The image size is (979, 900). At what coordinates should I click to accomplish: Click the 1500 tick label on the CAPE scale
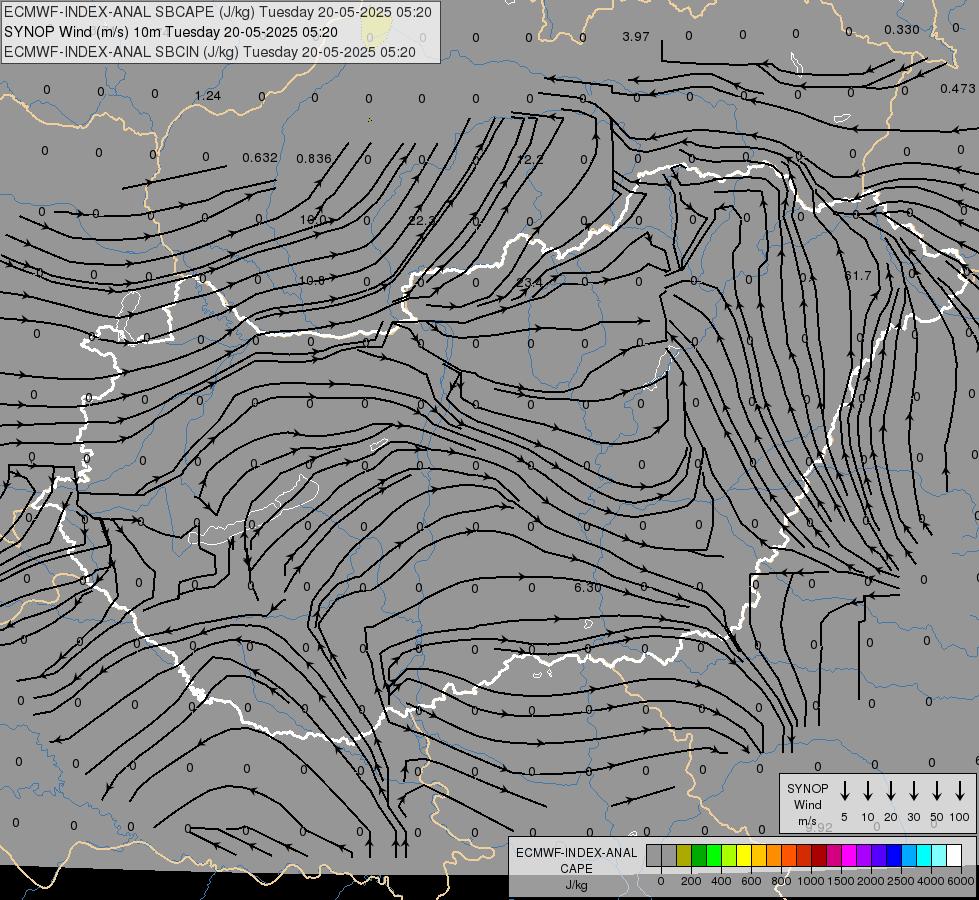(x=841, y=881)
